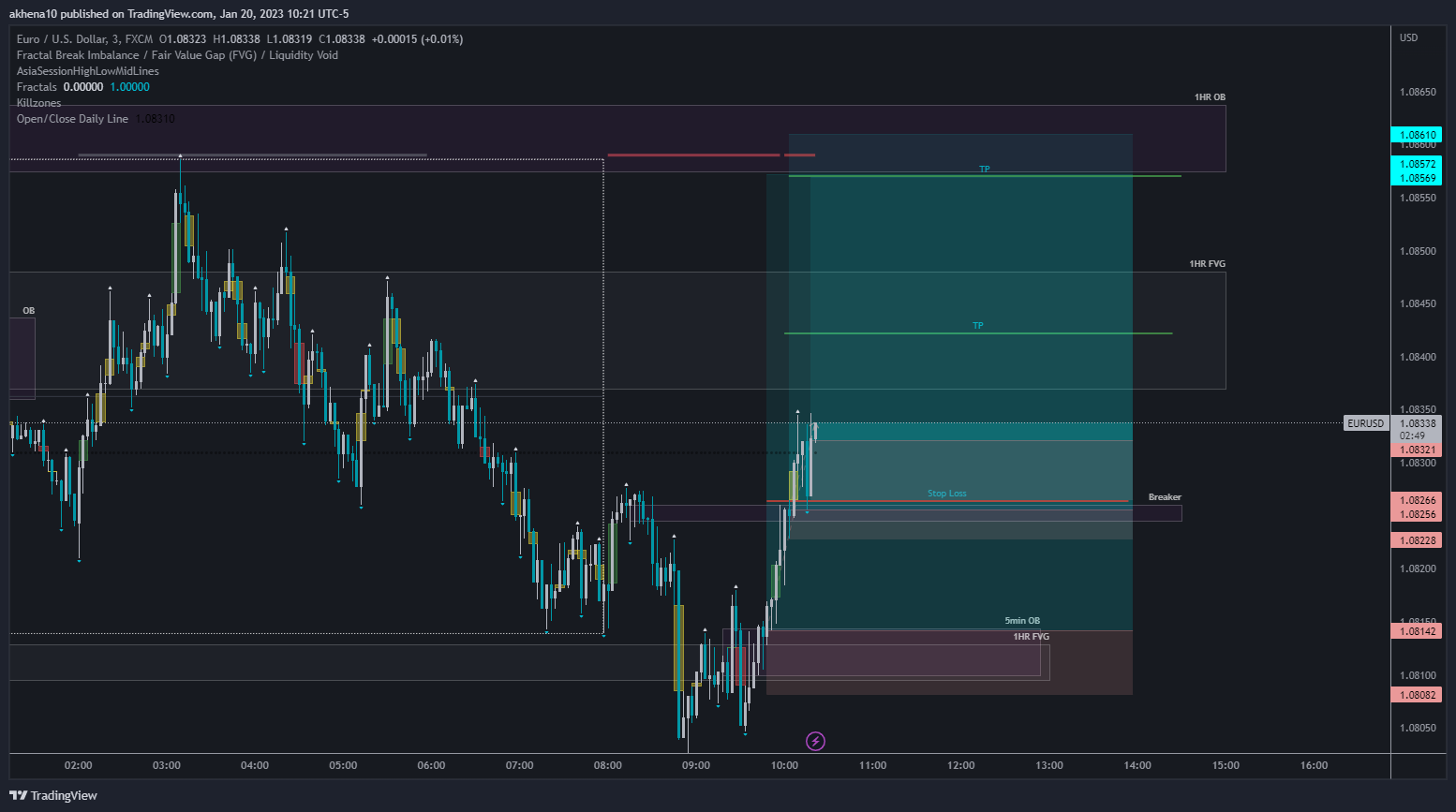Click the 1.08256 red price label
1456x812 pixels.
point(1417,514)
